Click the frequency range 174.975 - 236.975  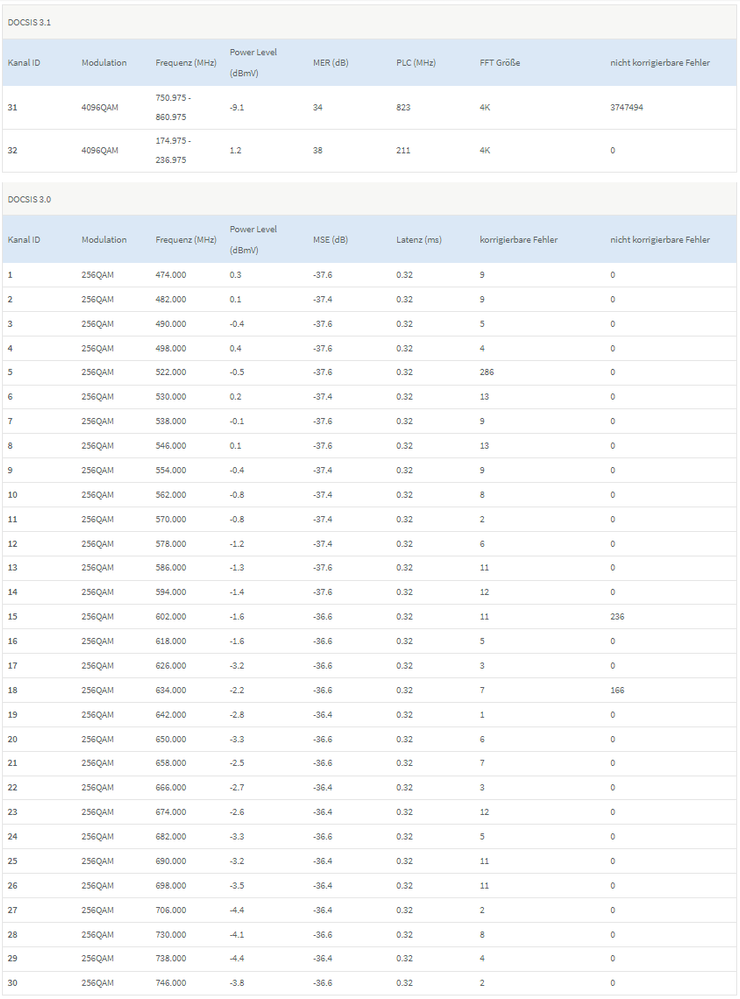coord(173,150)
